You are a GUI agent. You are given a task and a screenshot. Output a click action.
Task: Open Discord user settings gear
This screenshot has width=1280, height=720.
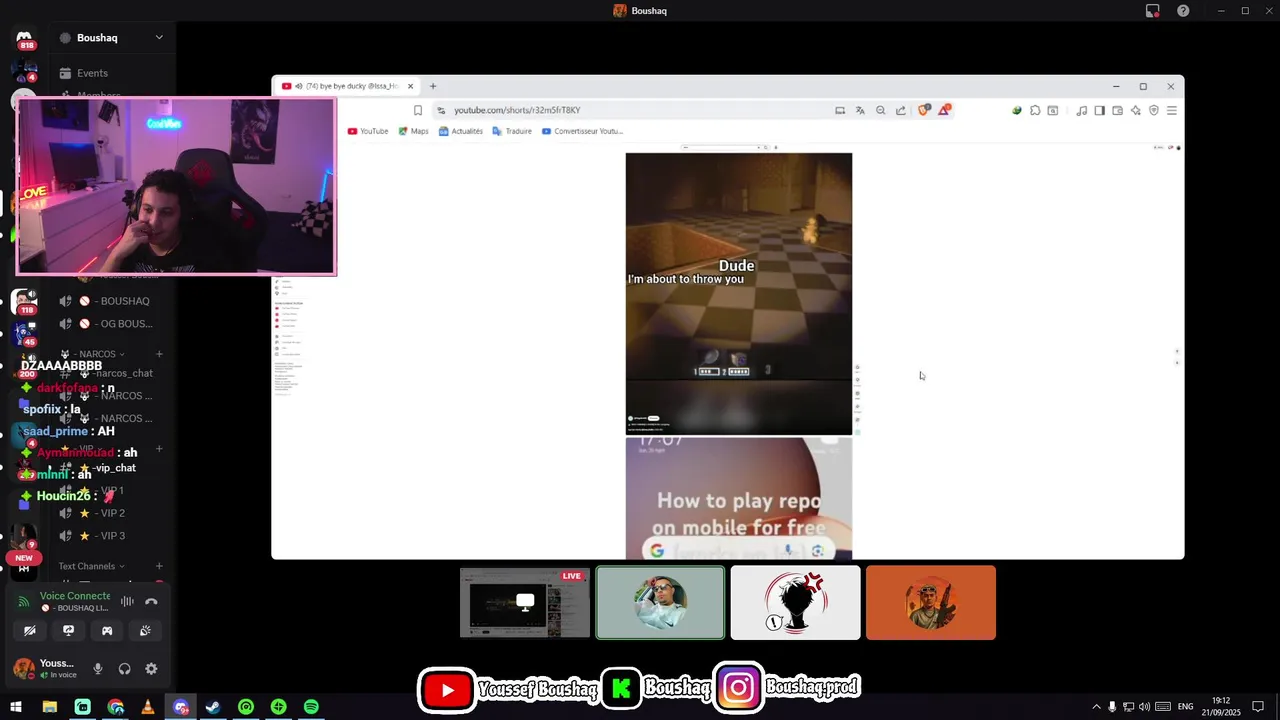(x=151, y=669)
